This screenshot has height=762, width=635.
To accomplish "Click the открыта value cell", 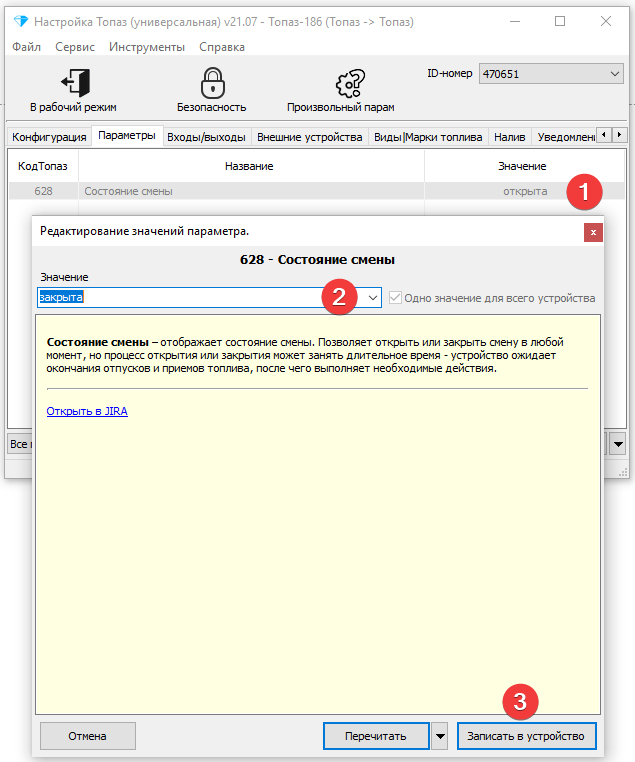I will 525,191.
